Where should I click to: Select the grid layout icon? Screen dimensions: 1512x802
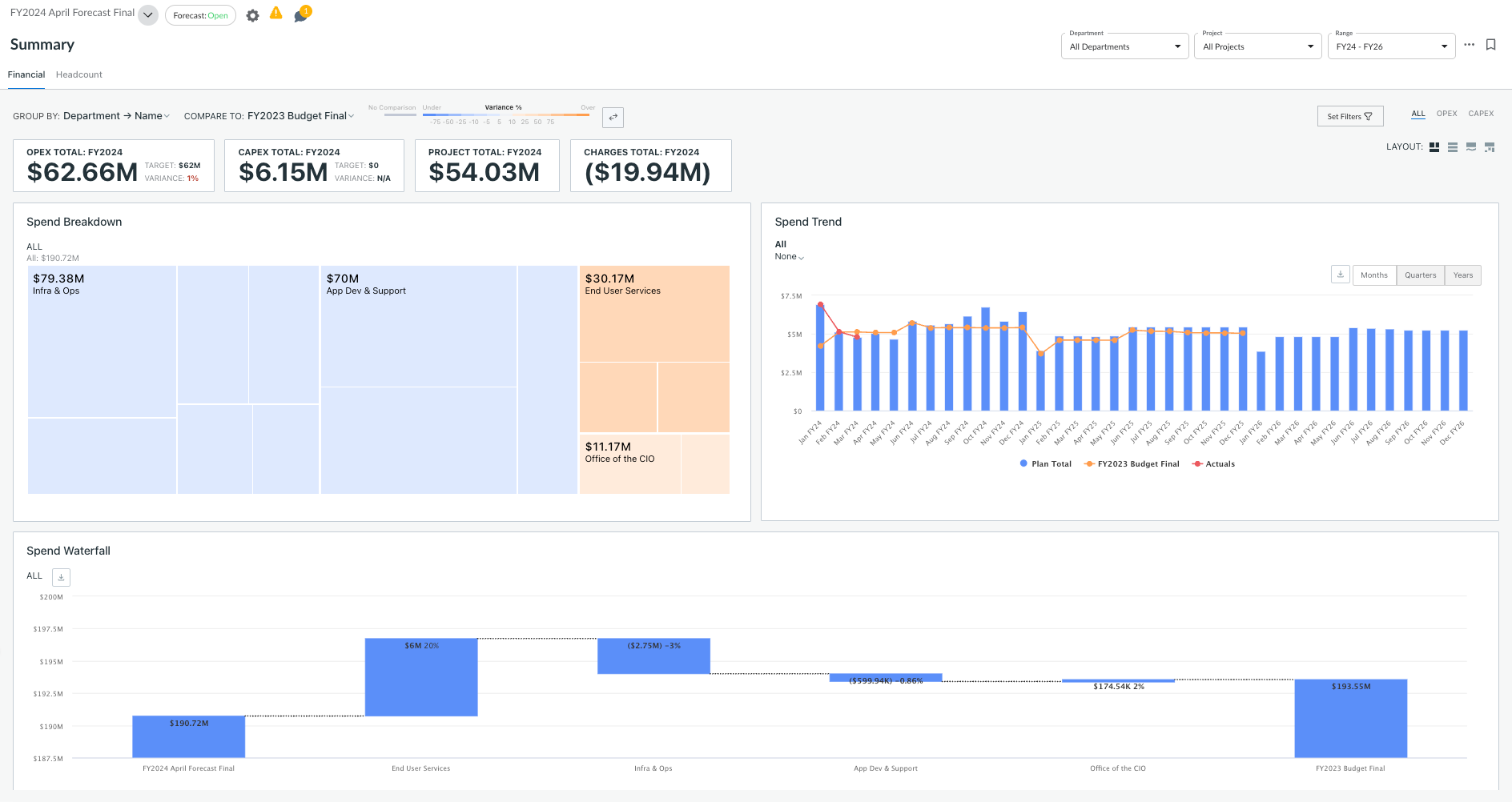point(1434,147)
